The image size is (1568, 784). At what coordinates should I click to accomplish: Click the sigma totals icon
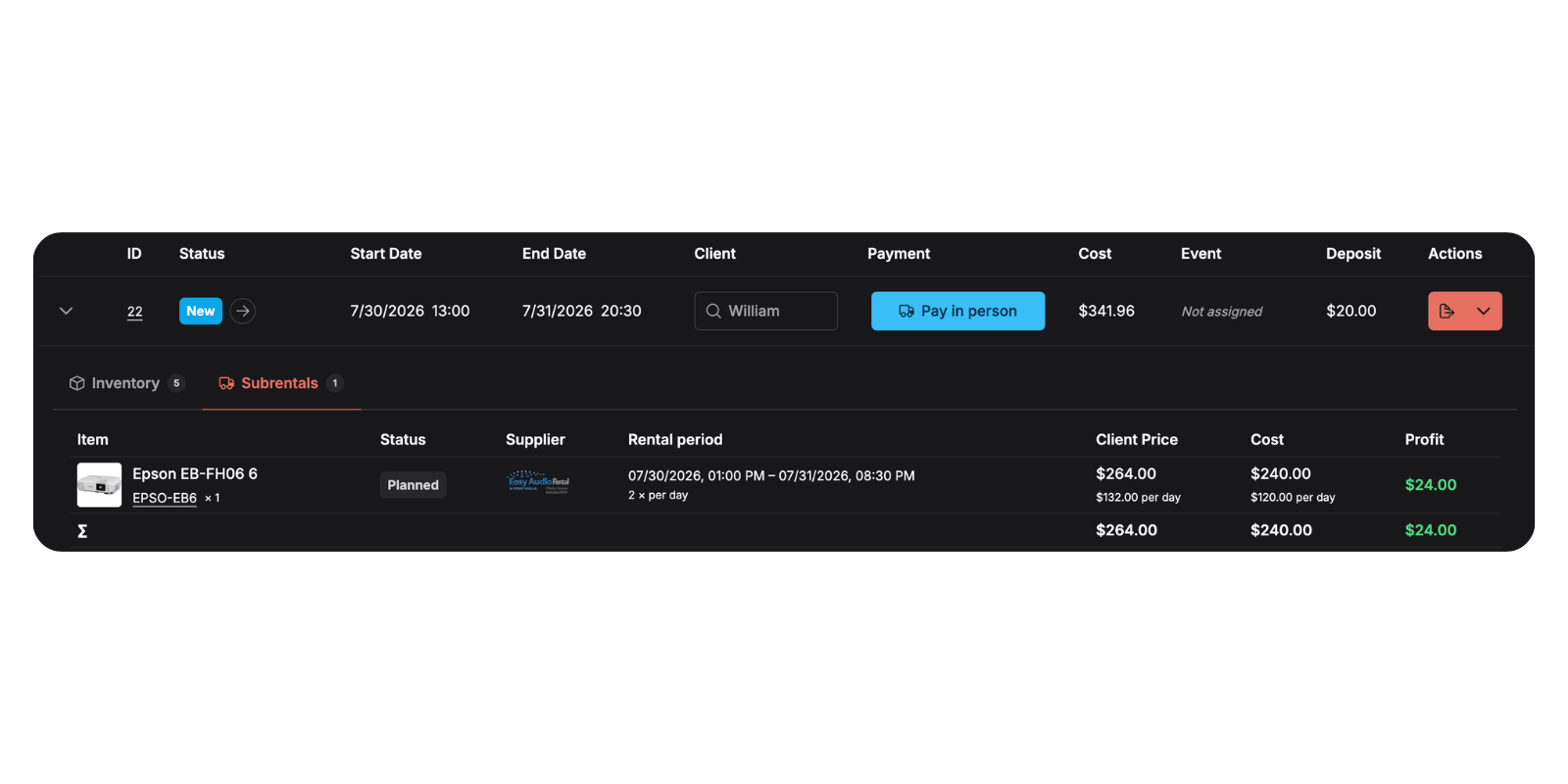[82, 530]
